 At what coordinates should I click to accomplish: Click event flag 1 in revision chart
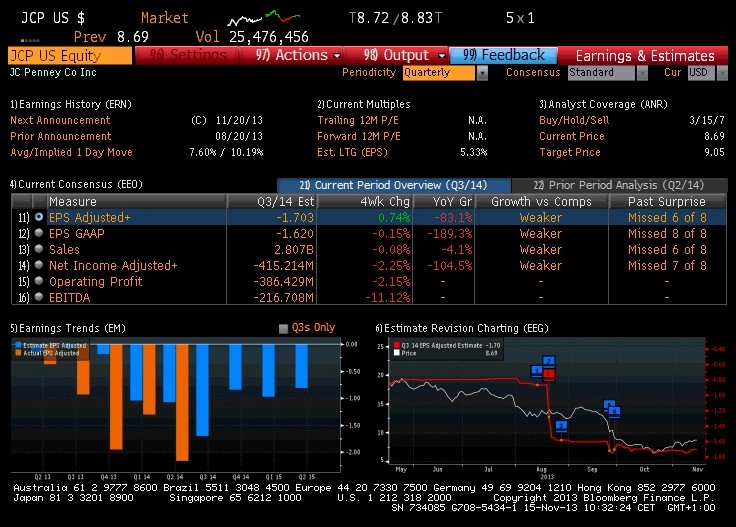pos(537,371)
